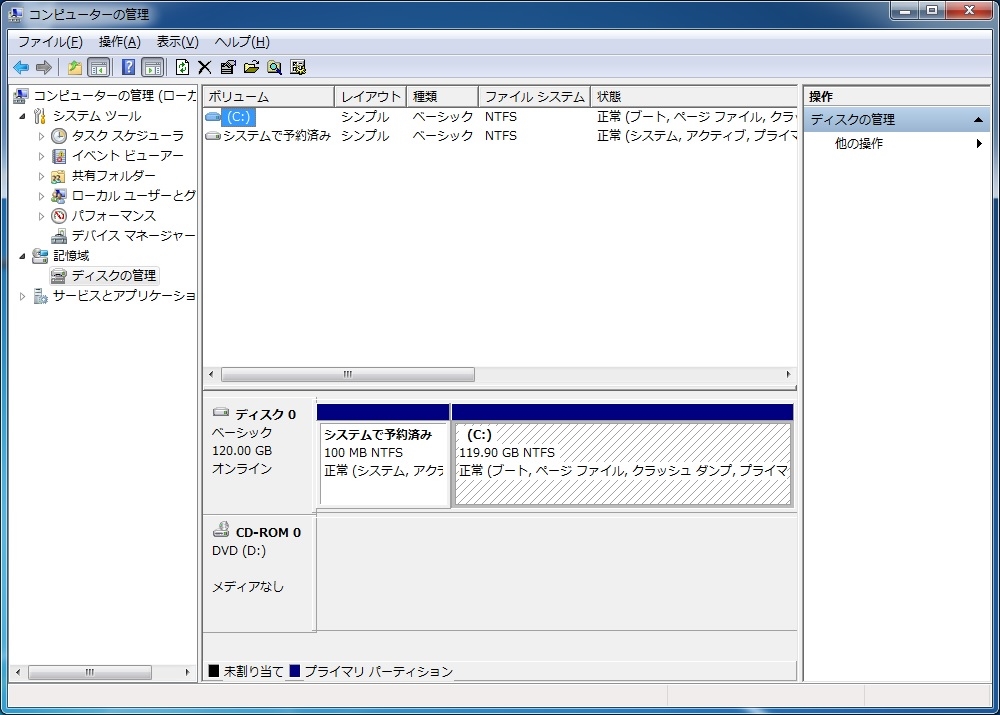Click the システム ツール tools icon
1000x715 pixels.
coord(40,116)
